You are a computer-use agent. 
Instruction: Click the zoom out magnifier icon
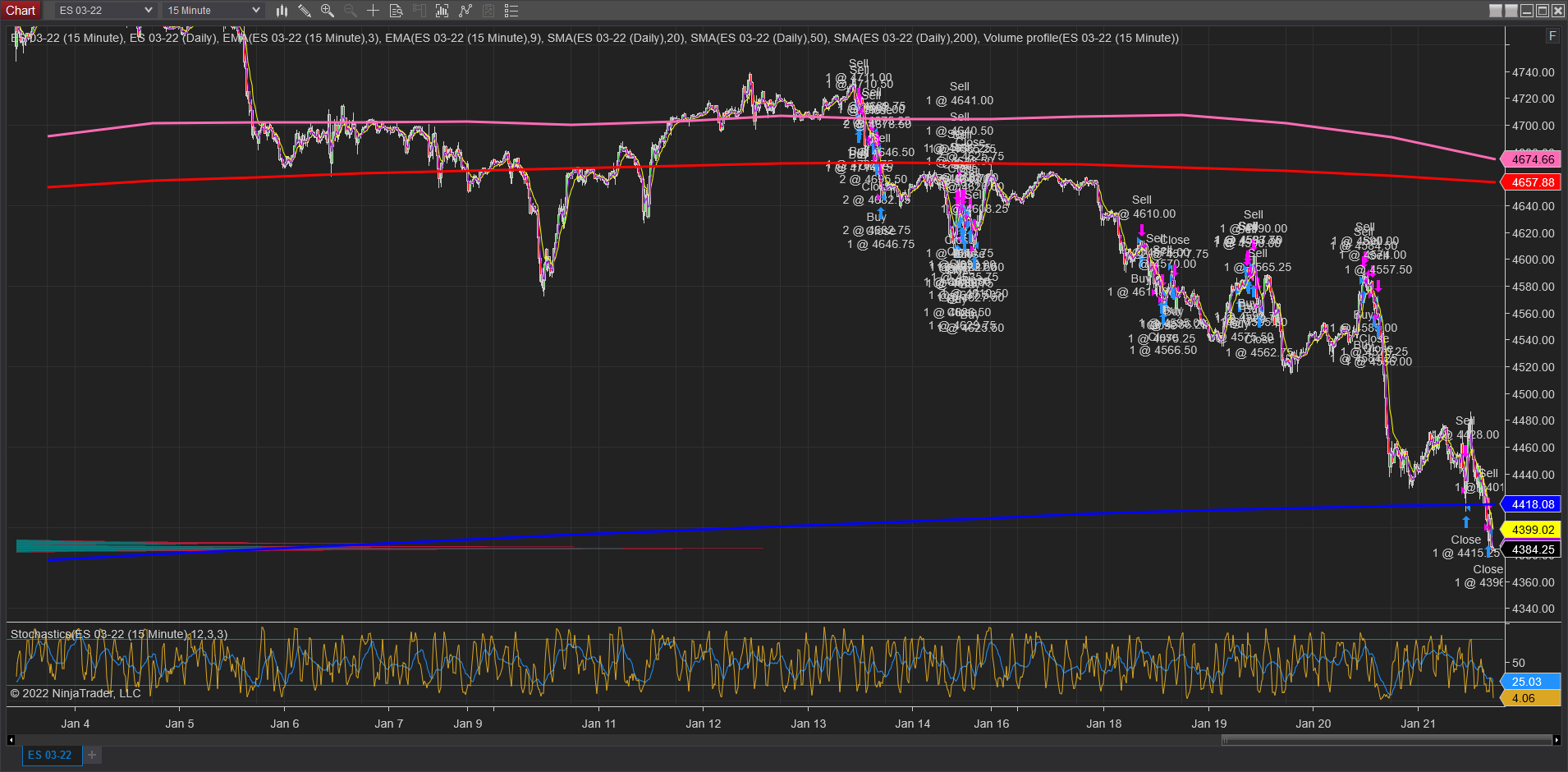coord(351,11)
